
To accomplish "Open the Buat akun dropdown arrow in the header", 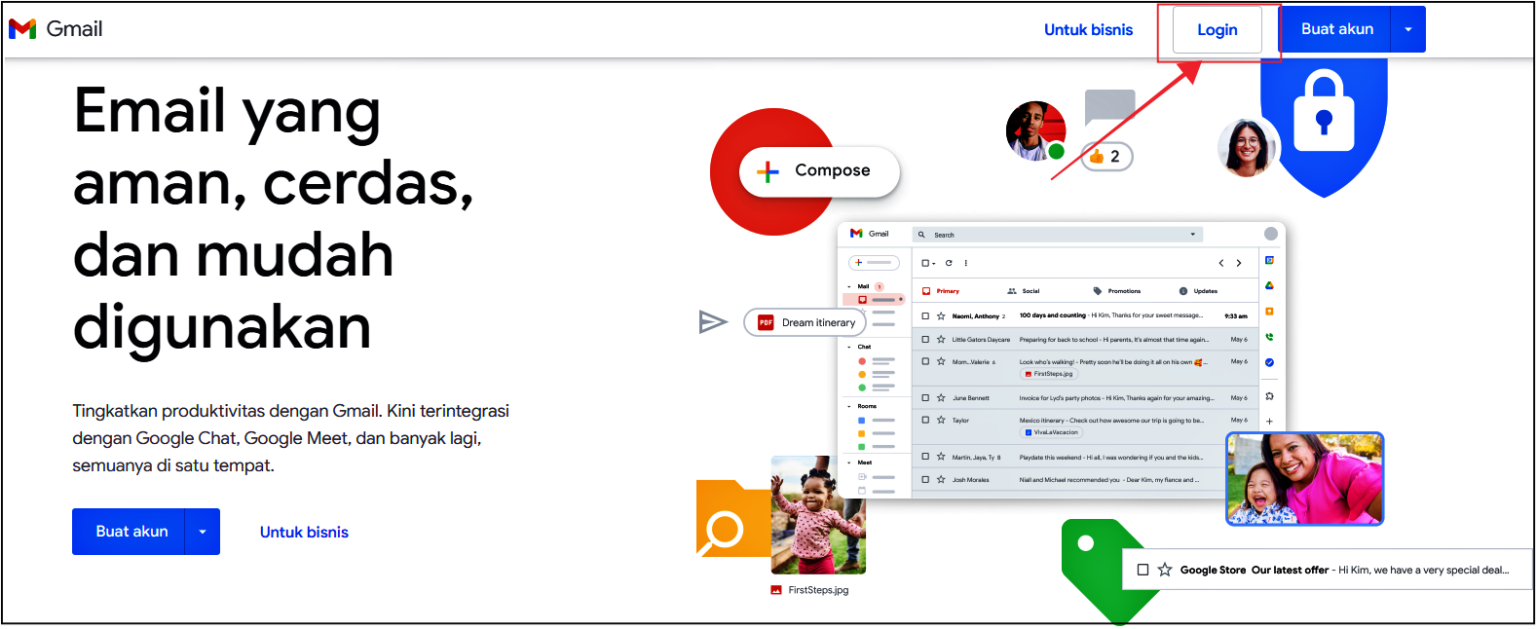I will [x=1409, y=29].
